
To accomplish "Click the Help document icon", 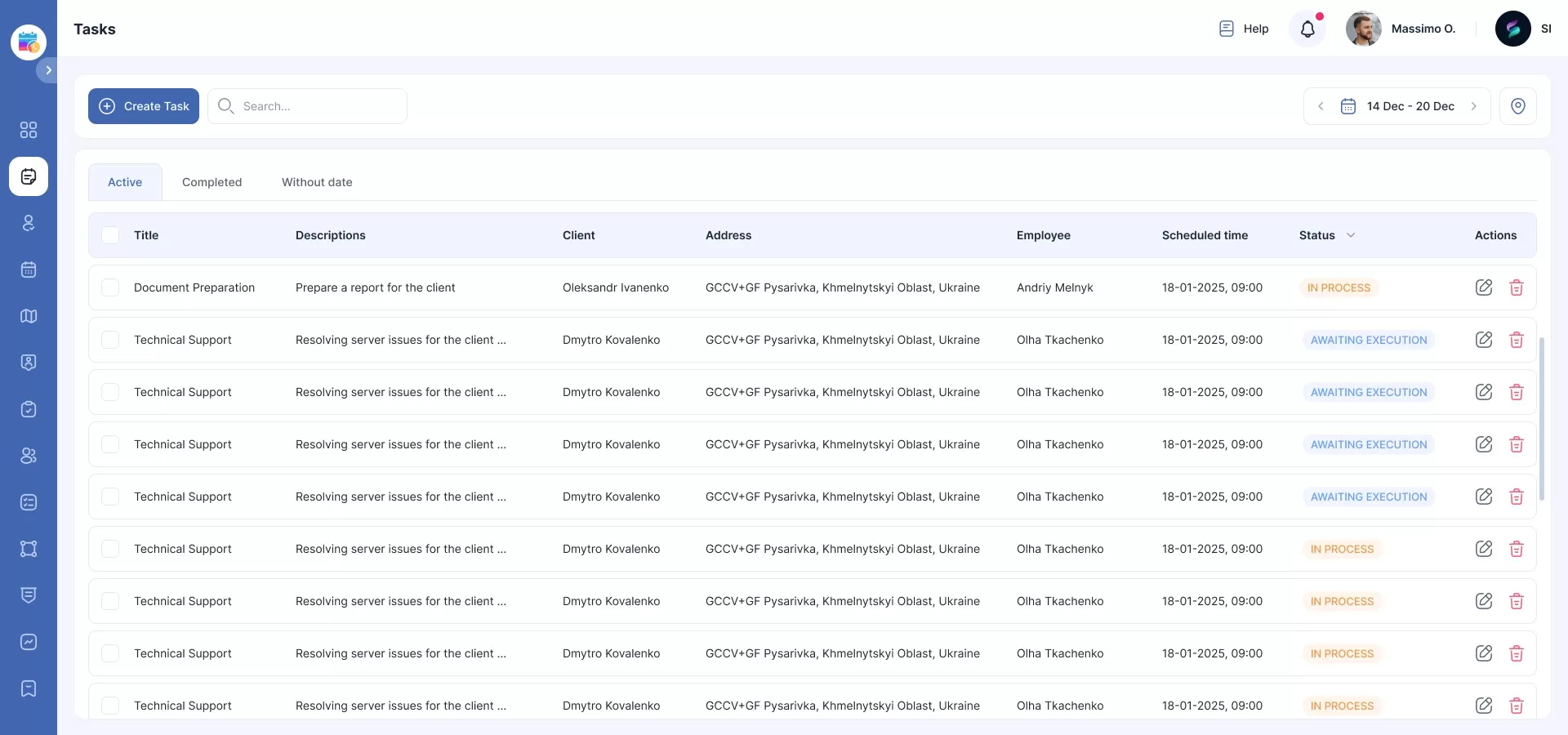I will pyautogui.click(x=1226, y=29).
